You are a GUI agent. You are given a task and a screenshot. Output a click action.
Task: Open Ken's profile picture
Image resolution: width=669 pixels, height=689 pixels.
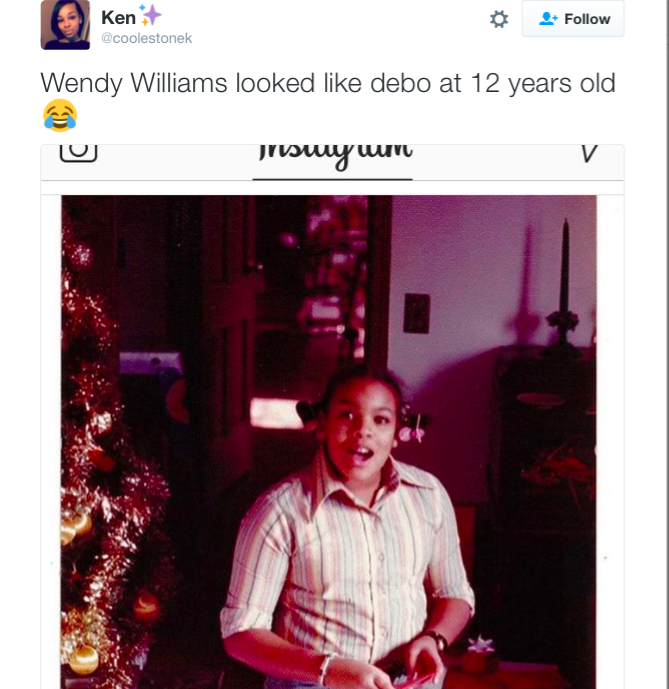65,25
